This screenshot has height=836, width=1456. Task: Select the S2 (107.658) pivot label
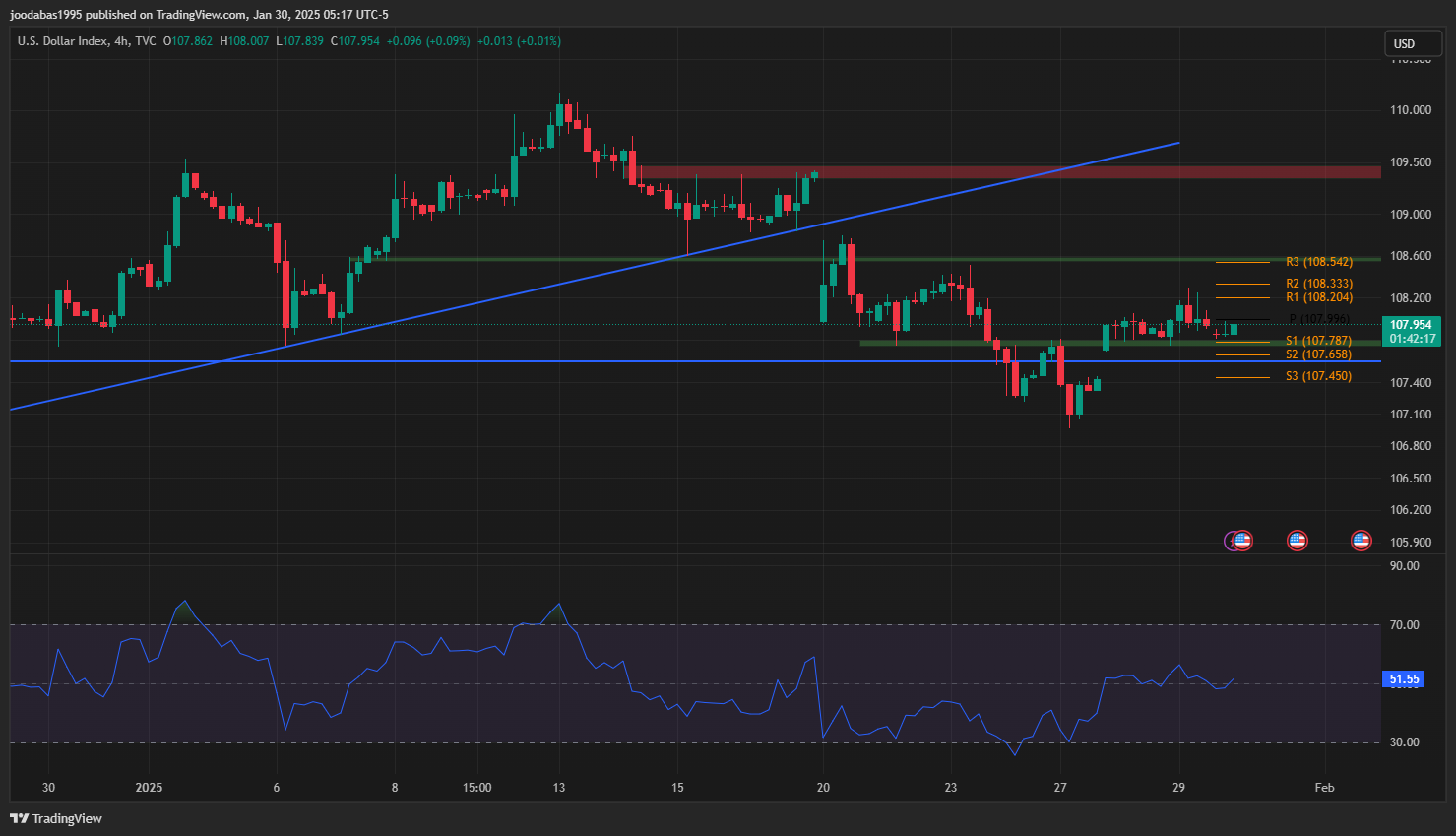coord(1319,354)
